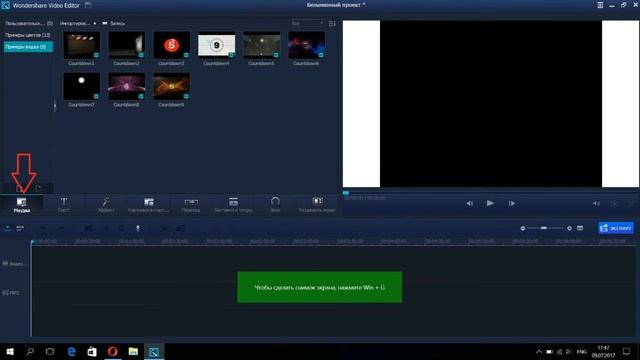The height and width of the screenshot is (360, 640).
Task: Step to the previous frame
Action: pos(469,203)
